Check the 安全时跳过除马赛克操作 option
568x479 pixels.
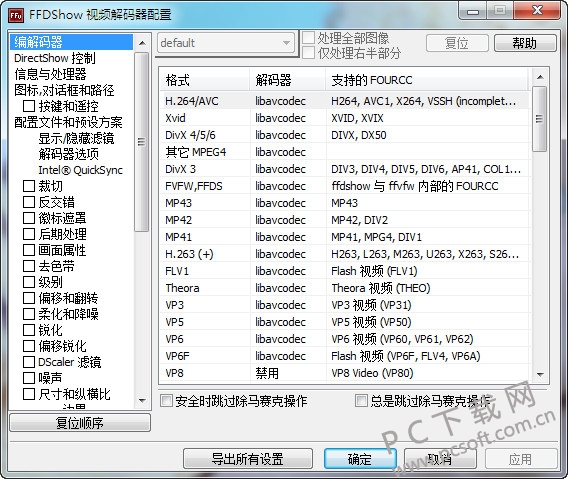[166, 401]
